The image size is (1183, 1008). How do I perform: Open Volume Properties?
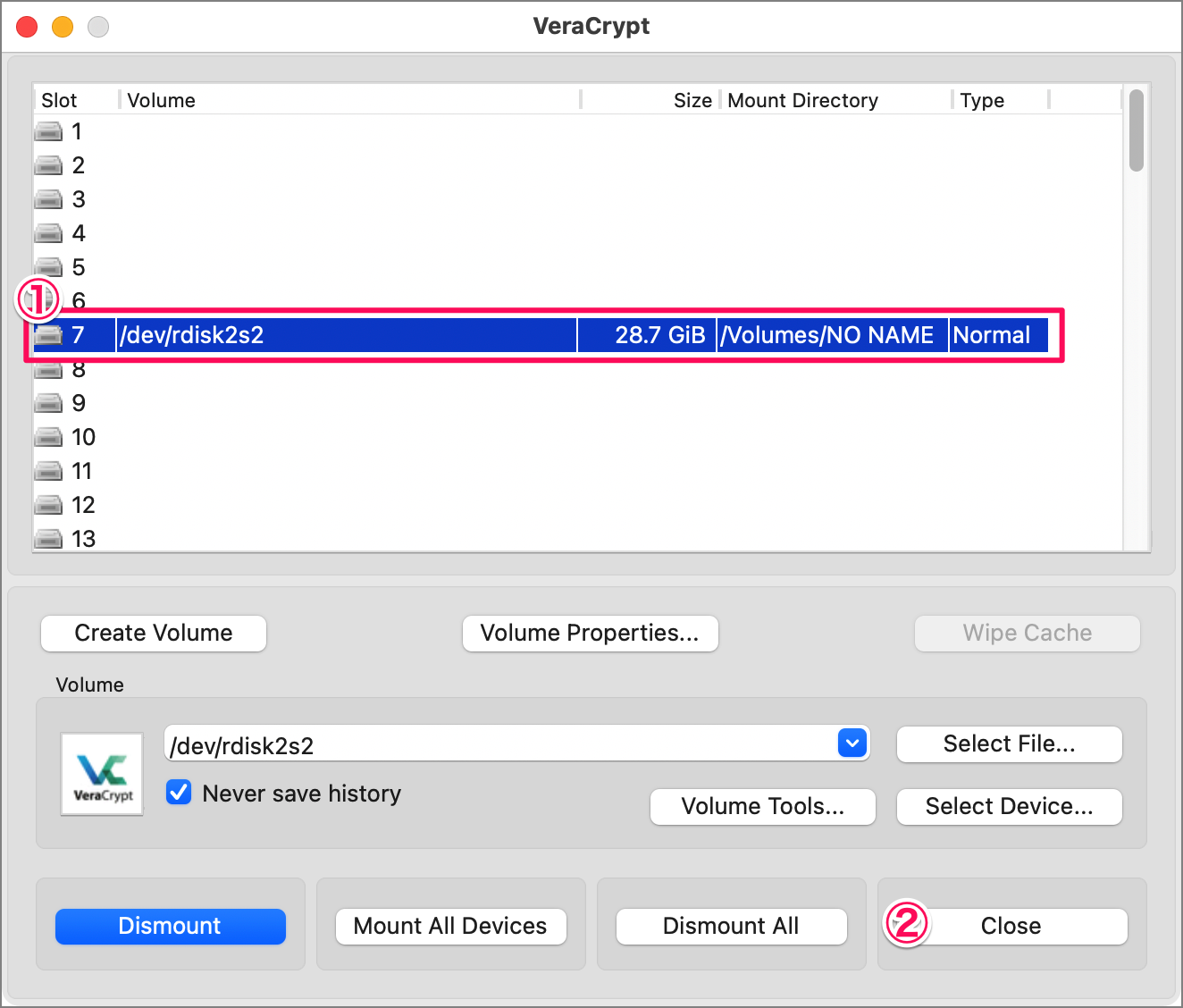point(590,633)
